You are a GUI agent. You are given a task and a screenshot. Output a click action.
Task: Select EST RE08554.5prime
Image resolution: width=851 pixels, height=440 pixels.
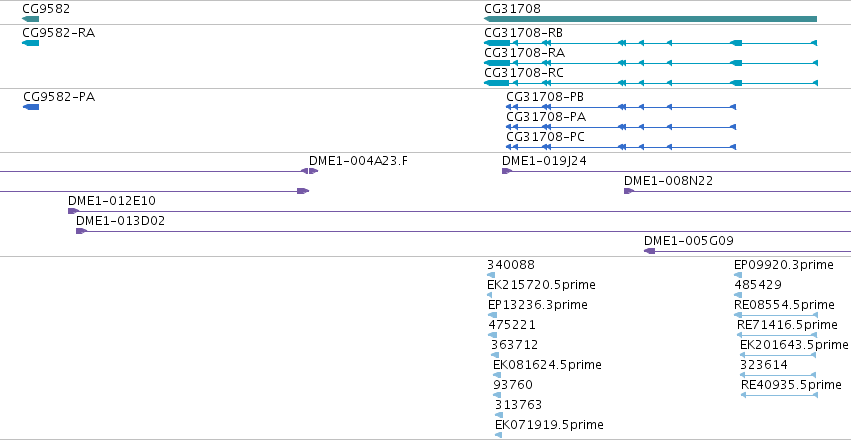pos(784,305)
